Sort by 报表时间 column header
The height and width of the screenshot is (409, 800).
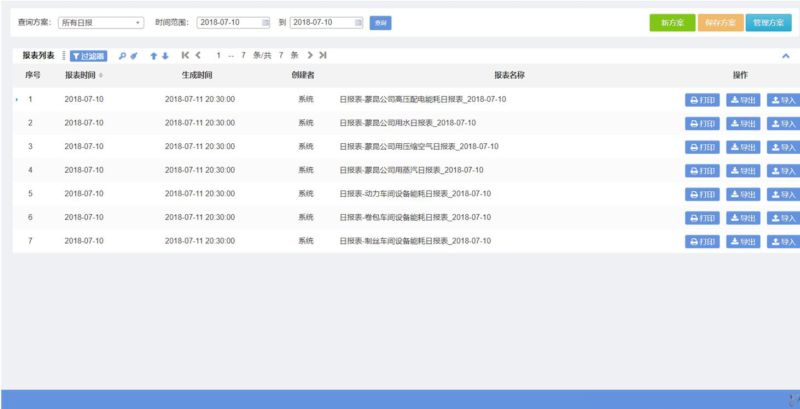84,75
